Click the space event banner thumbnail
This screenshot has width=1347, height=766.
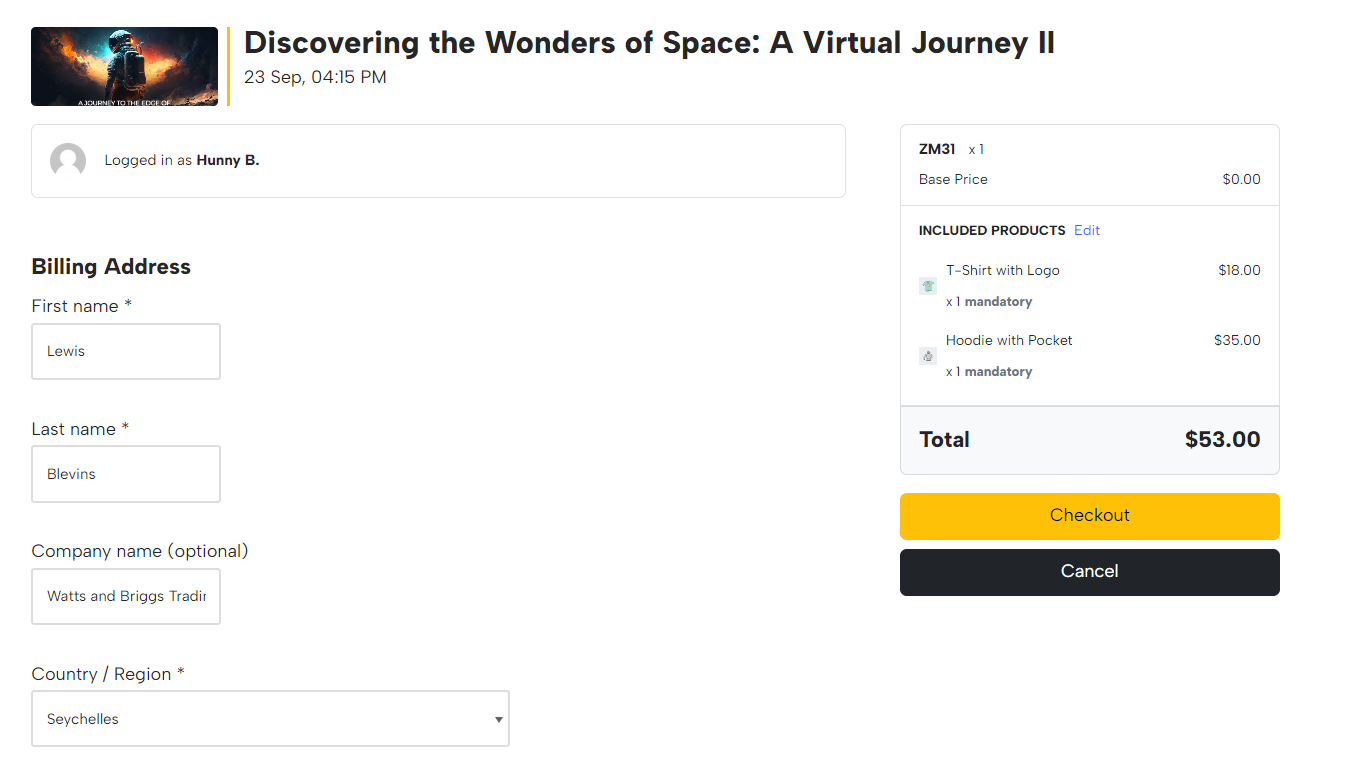tap(124, 66)
